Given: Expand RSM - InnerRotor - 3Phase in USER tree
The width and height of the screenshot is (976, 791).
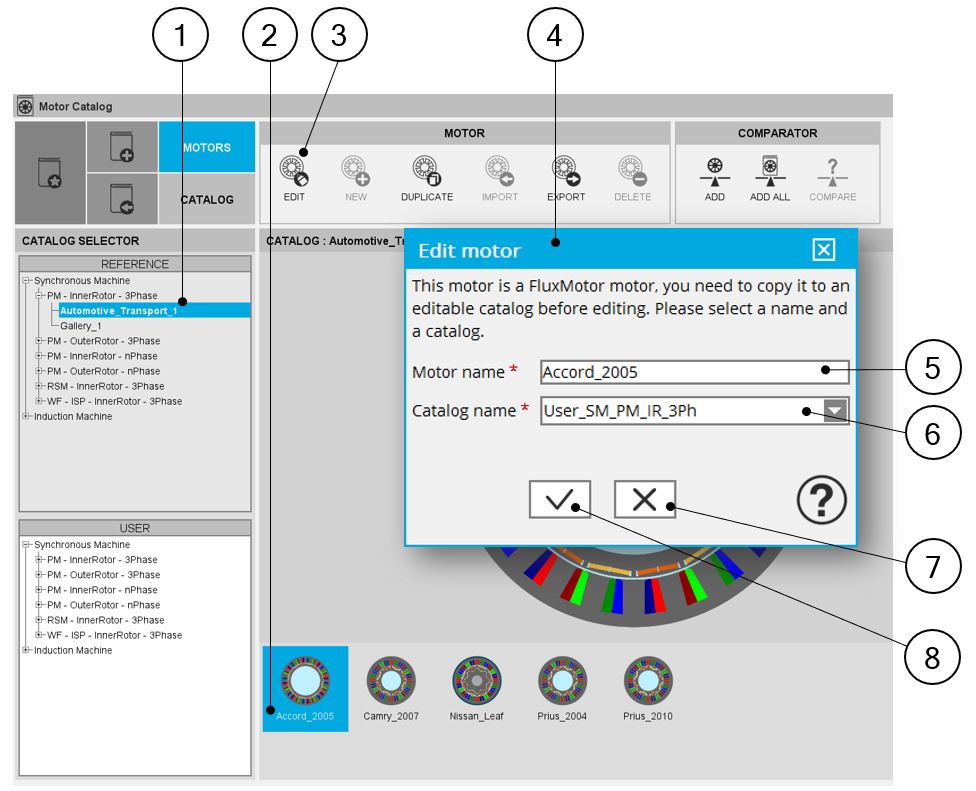Looking at the screenshot, I should click(39, 620).
